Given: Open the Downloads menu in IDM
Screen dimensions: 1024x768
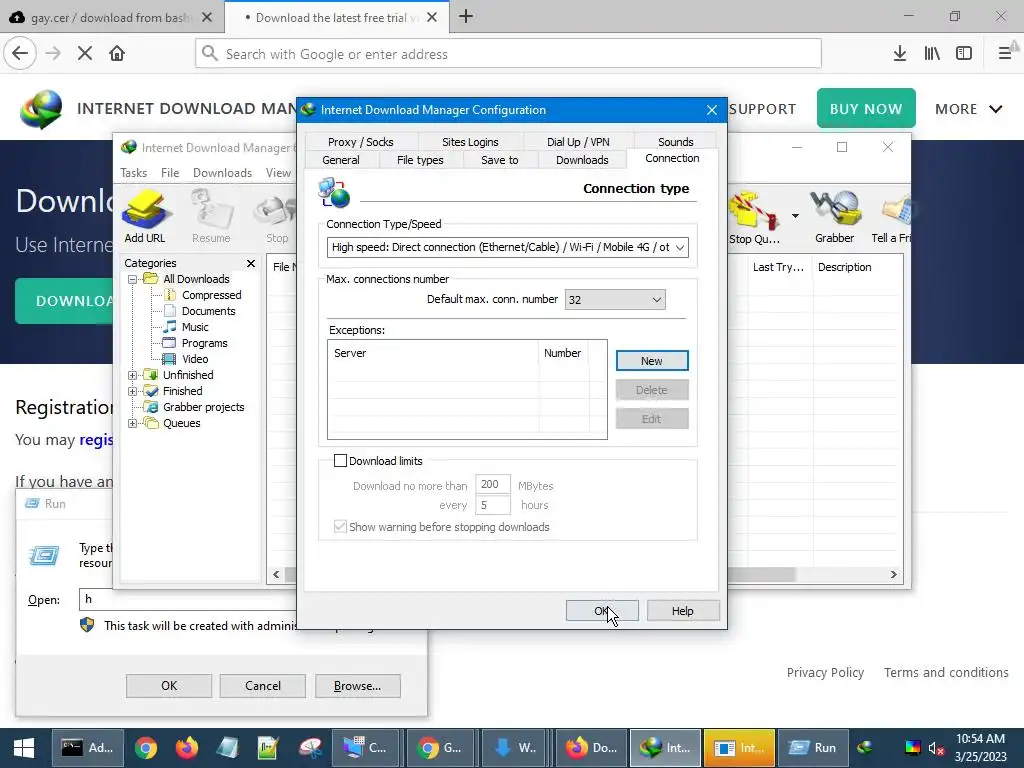Looking at the screenshot, I should point(222,173).
